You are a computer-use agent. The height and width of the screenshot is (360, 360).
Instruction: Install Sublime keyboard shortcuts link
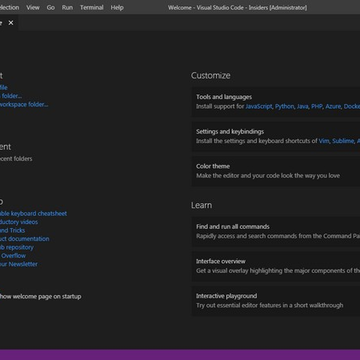[343, 141]
